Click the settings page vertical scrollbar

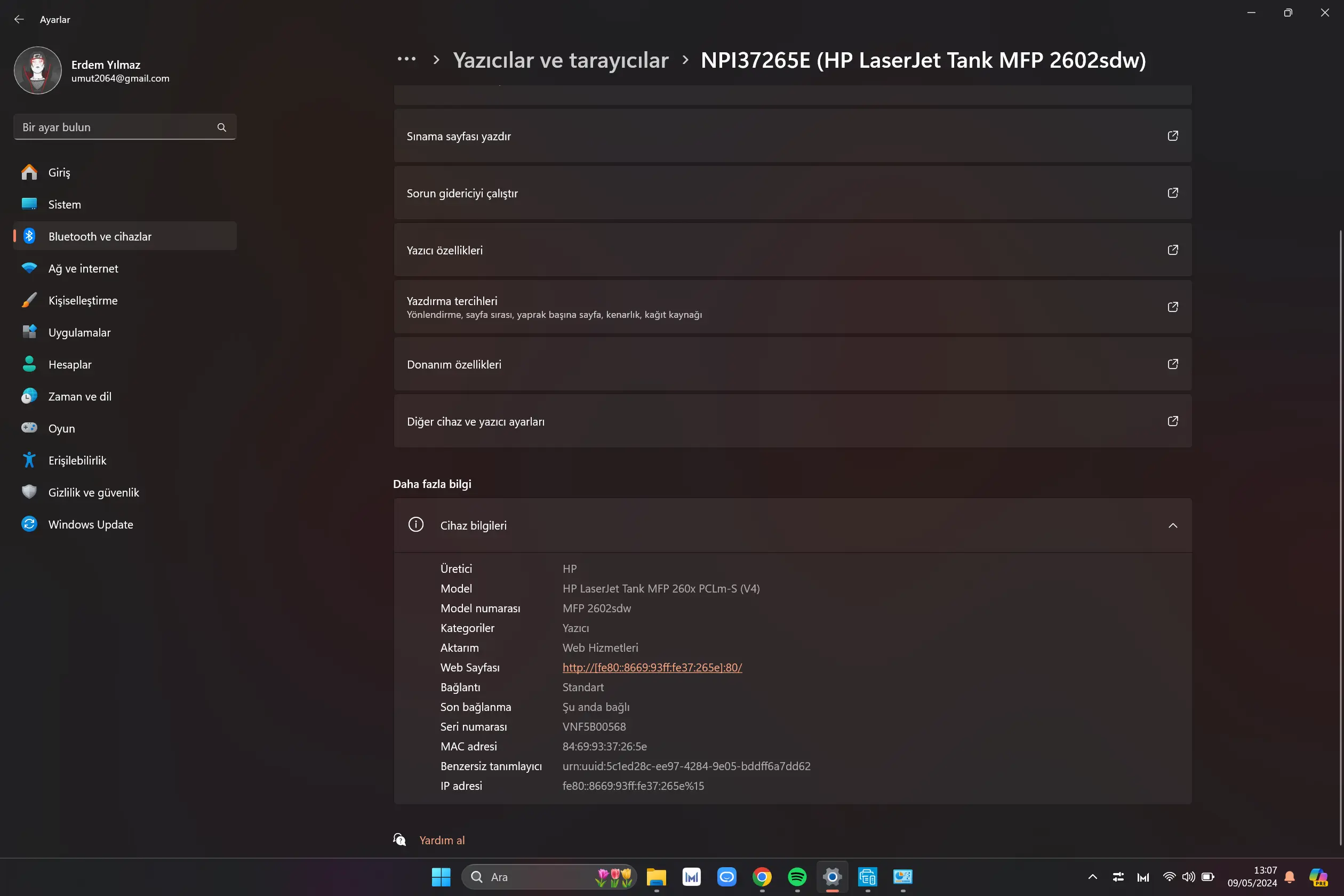tap(1340, 537)
